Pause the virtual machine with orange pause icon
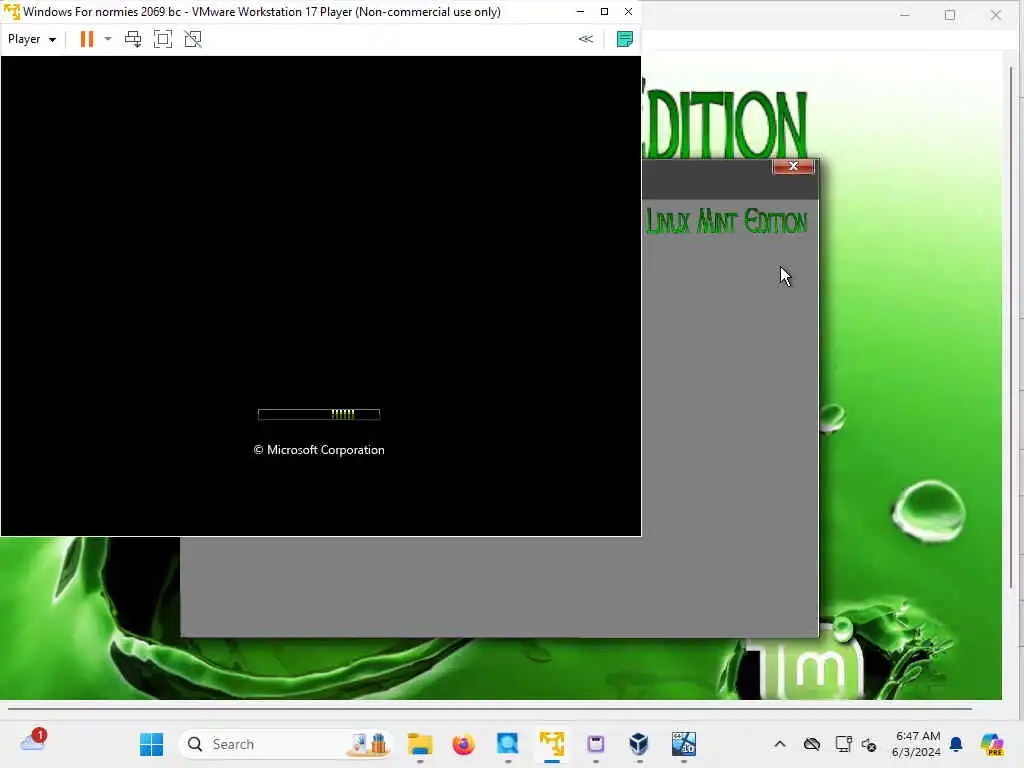 pos(87,39)
